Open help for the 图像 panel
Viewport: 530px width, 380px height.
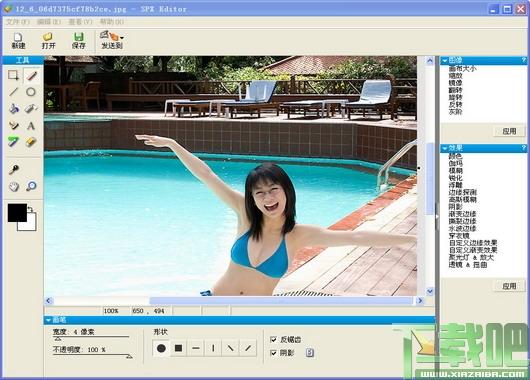point(523,61)
